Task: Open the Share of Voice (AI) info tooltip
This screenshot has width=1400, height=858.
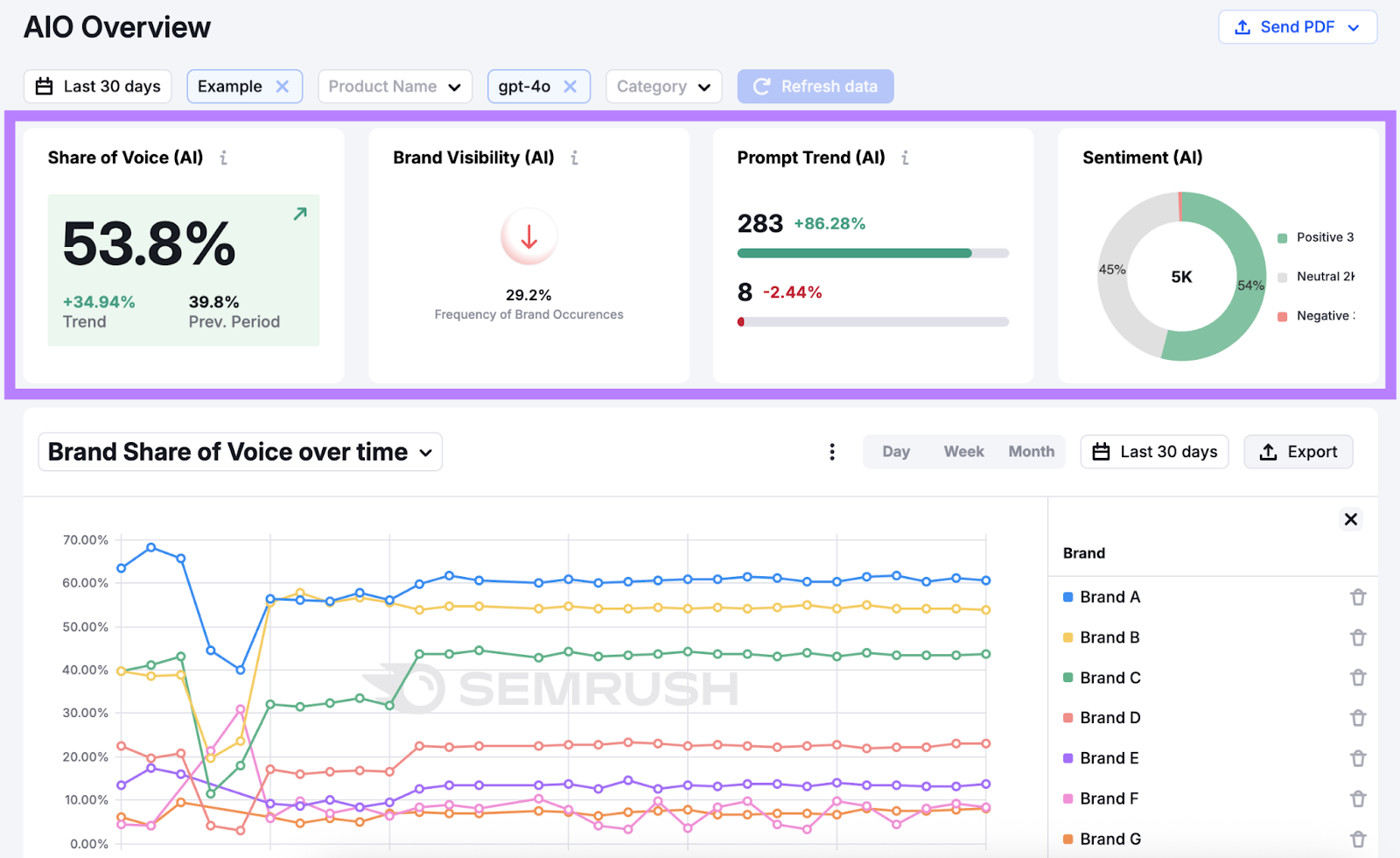Action: pos(224,158)
